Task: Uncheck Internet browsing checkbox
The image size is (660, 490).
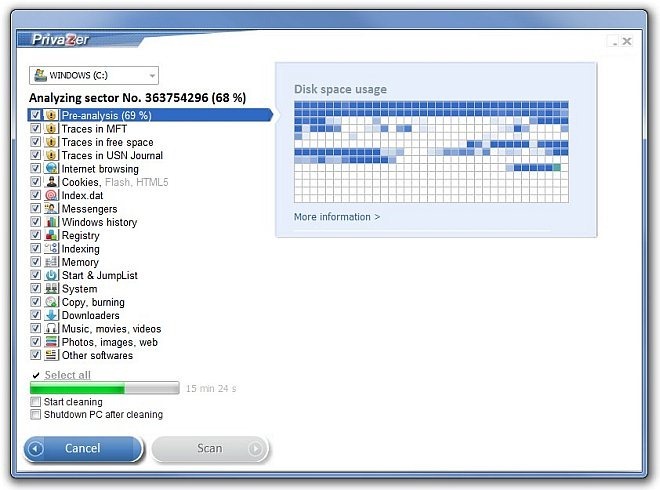Action: 35,168
